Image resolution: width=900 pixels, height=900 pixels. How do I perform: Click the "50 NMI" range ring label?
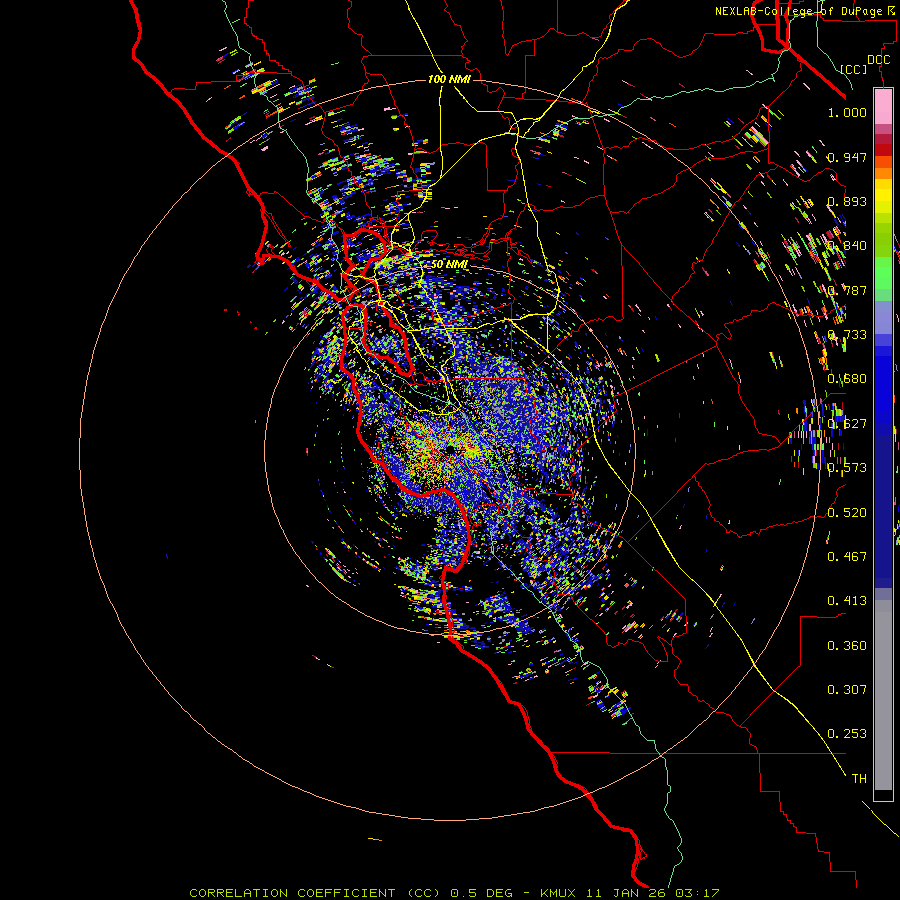(x=449, y=265)
